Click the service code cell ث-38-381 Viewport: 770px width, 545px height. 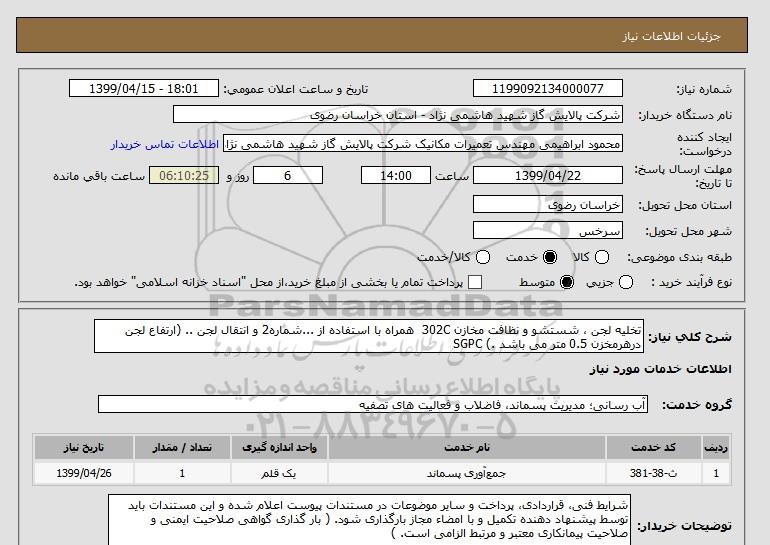pos(654,473)
